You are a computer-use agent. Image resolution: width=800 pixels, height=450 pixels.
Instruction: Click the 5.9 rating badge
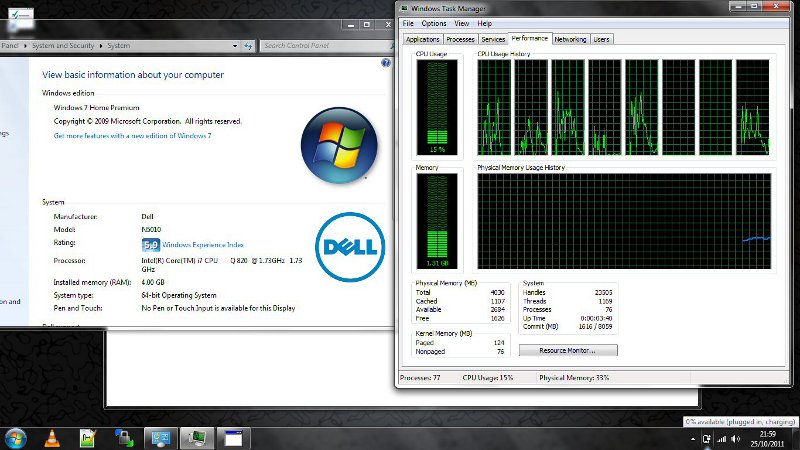(151, 245)
